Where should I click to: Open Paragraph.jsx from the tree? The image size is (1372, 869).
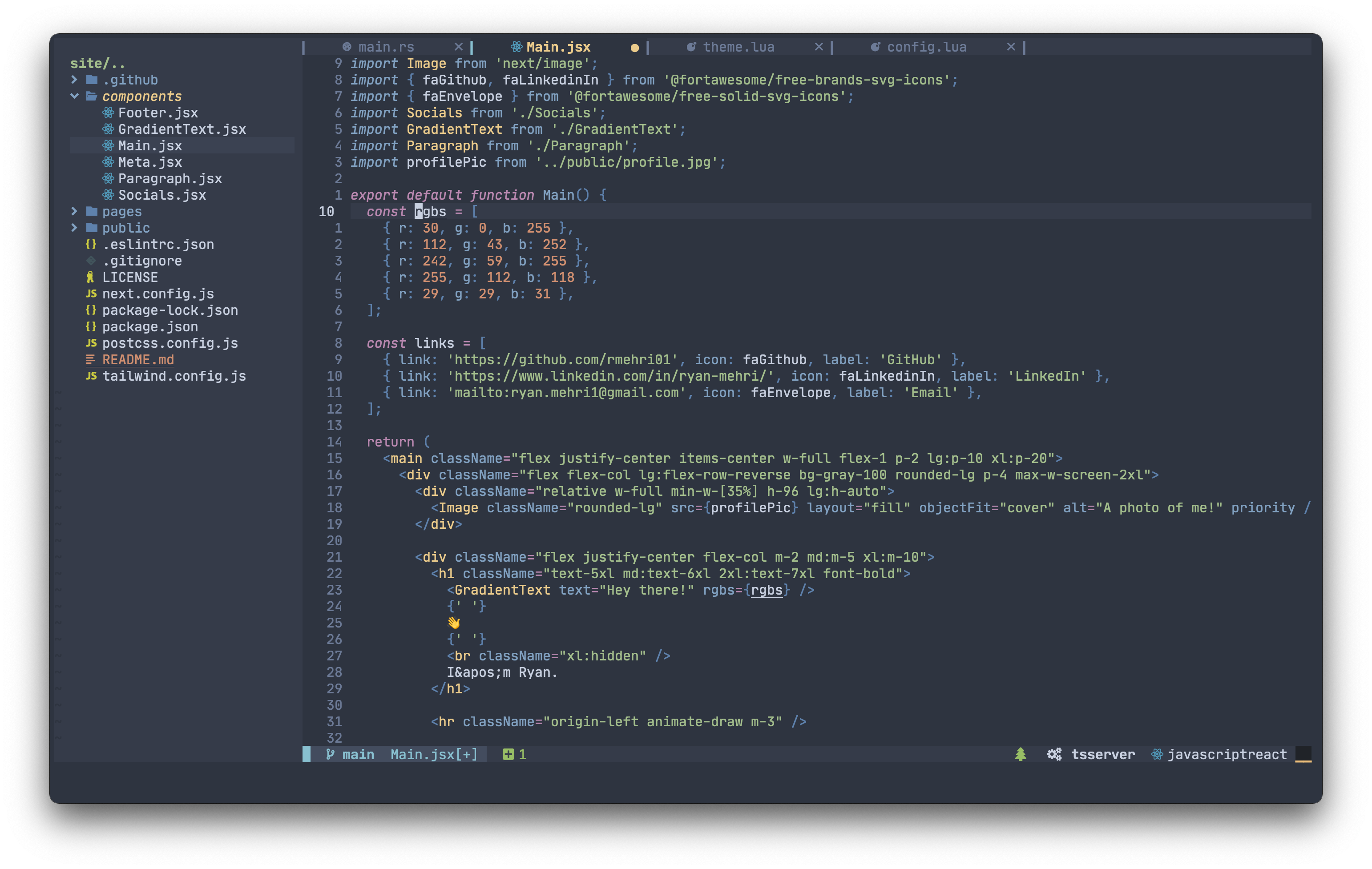170,179
